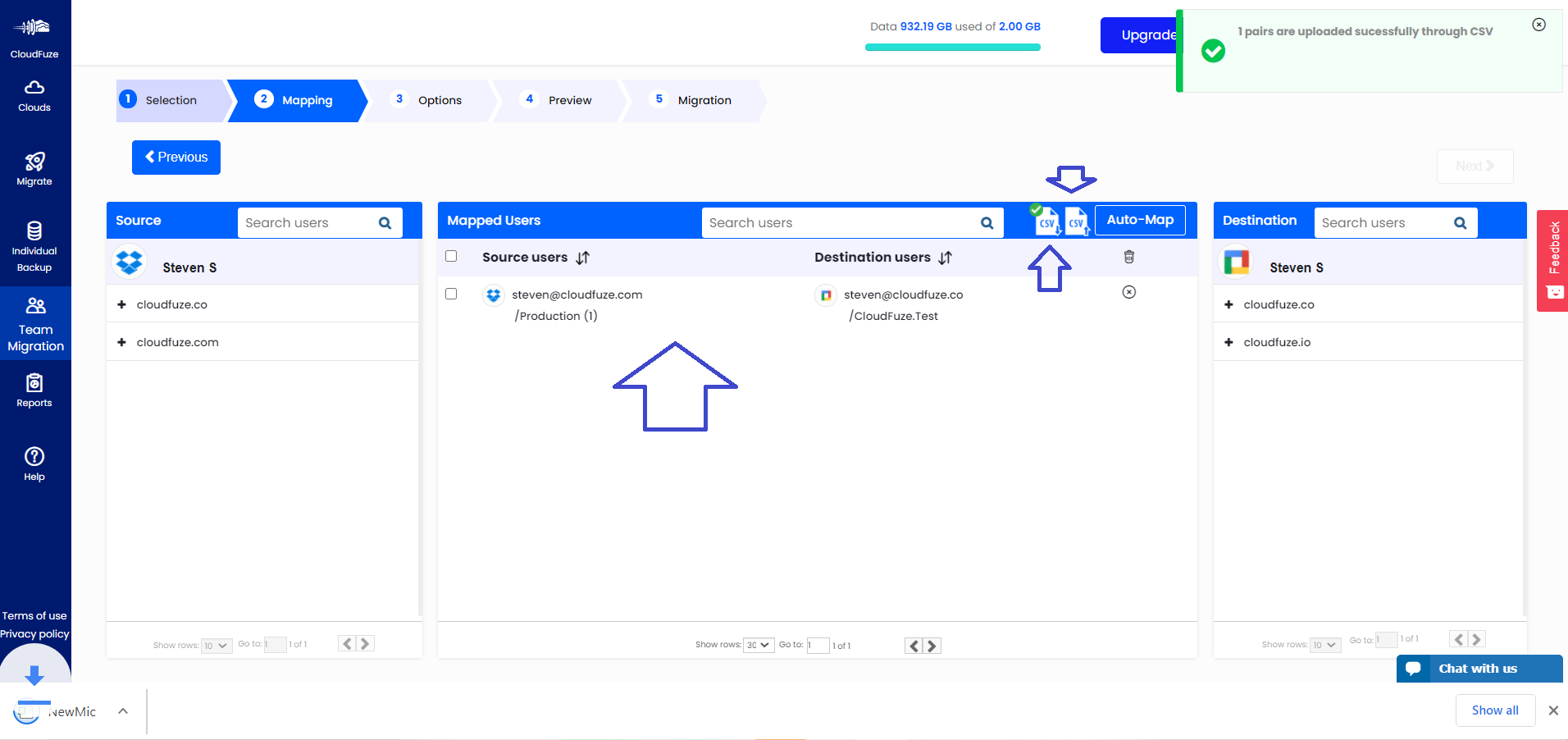Expand destination domain cloudfuze.io
1568x740 pixels.
coord(1228,342)
